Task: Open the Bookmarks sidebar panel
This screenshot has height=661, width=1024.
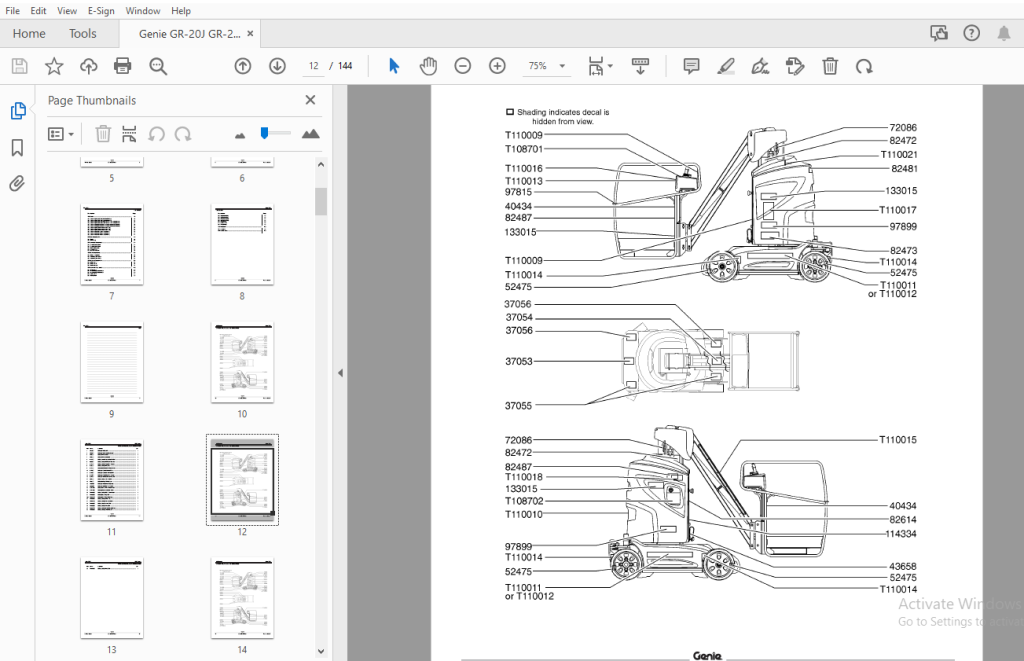Action: pos(18,148)
